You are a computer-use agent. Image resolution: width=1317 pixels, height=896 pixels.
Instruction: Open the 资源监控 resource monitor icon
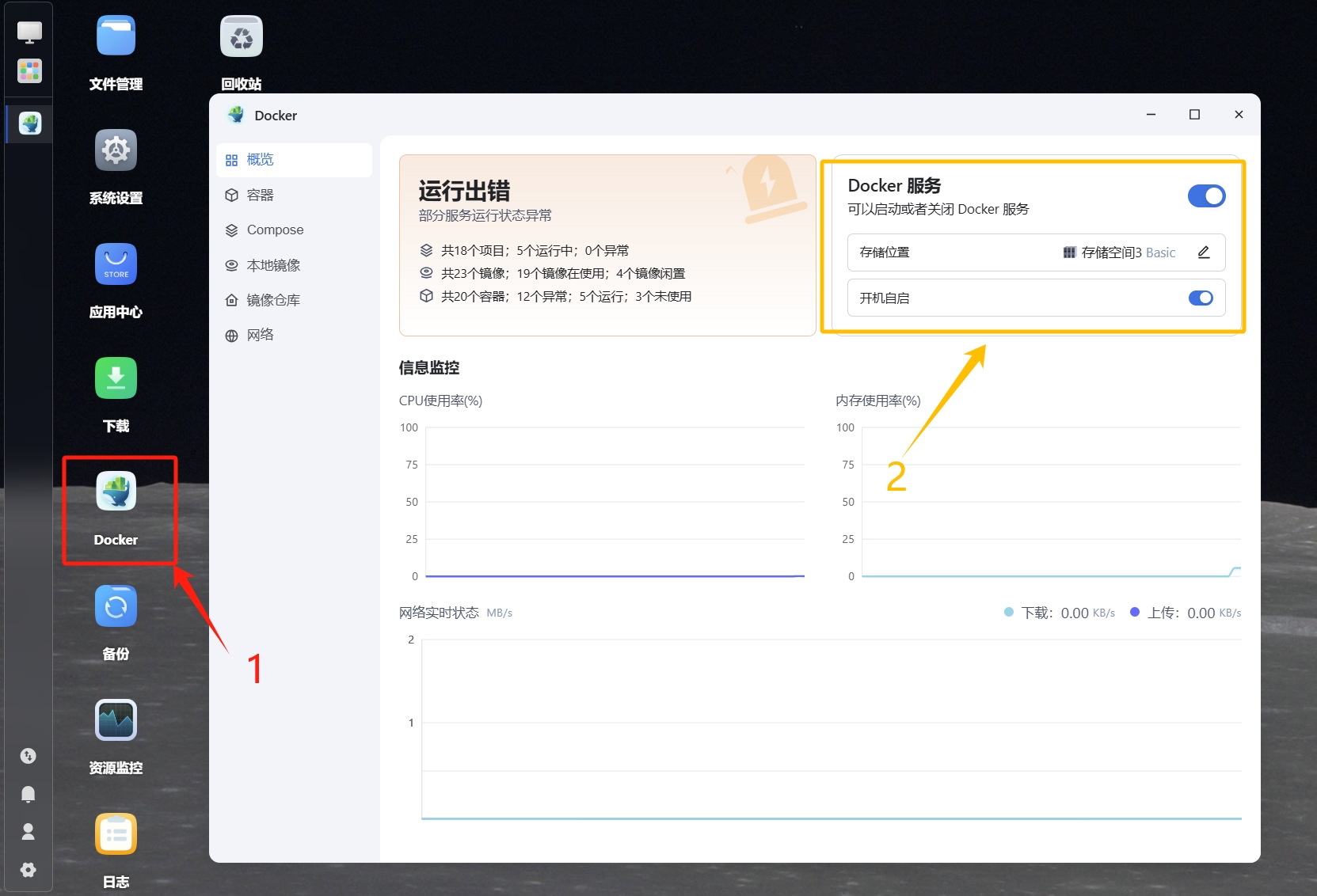tap(116, 719)
